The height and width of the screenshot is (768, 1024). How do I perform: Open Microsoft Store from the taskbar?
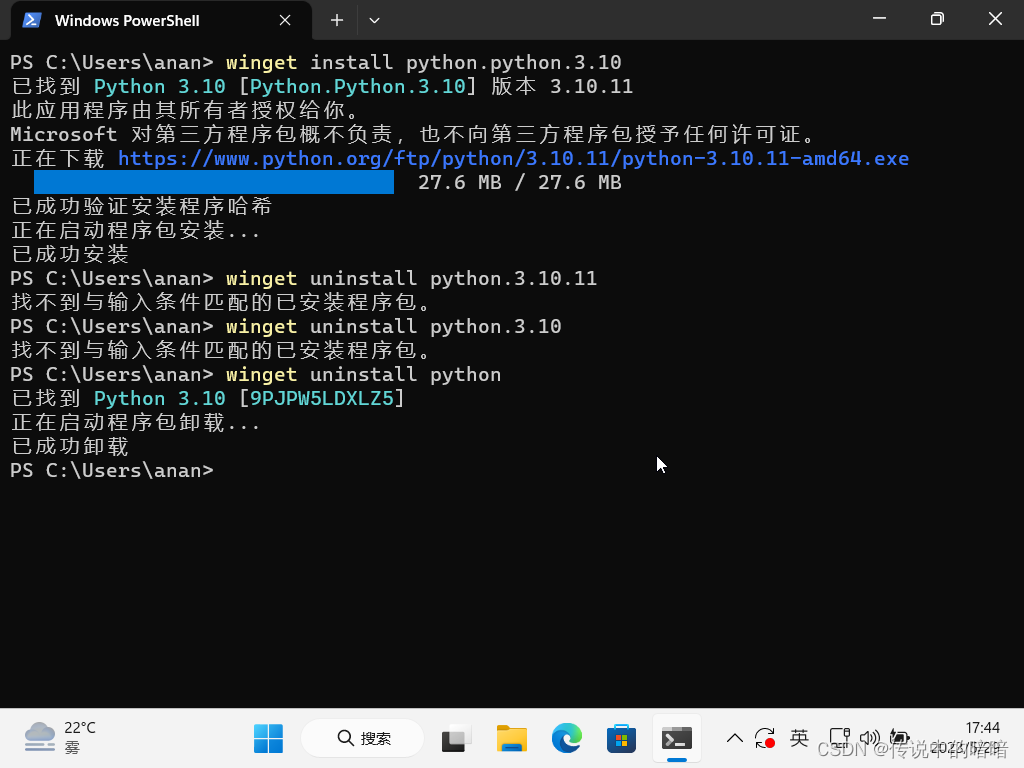[x=621, y=739]
